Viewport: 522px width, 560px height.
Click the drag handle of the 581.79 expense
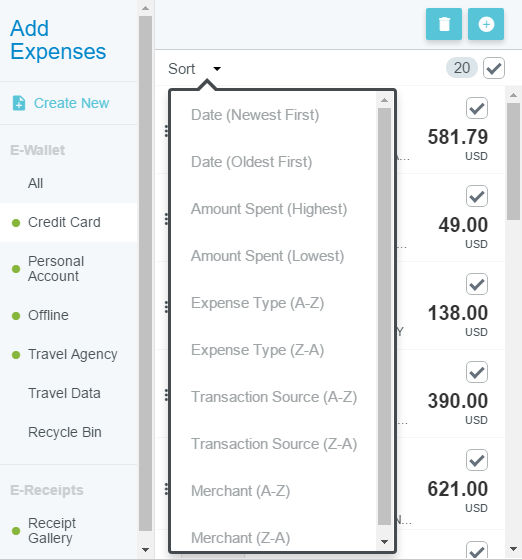[166, 131]
